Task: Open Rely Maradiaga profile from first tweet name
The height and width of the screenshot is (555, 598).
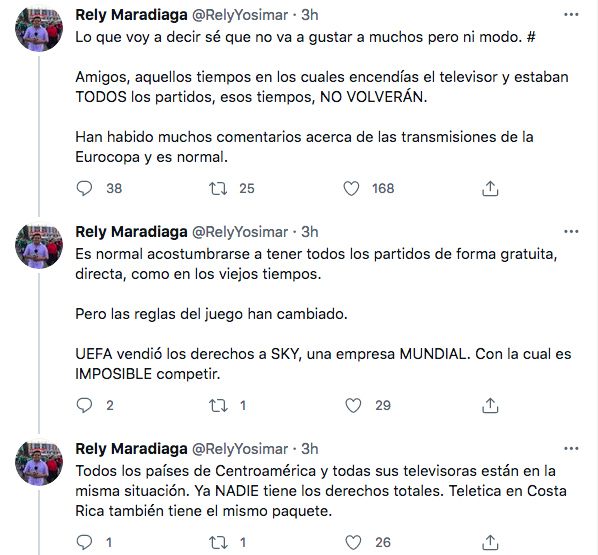Action: 131,15
